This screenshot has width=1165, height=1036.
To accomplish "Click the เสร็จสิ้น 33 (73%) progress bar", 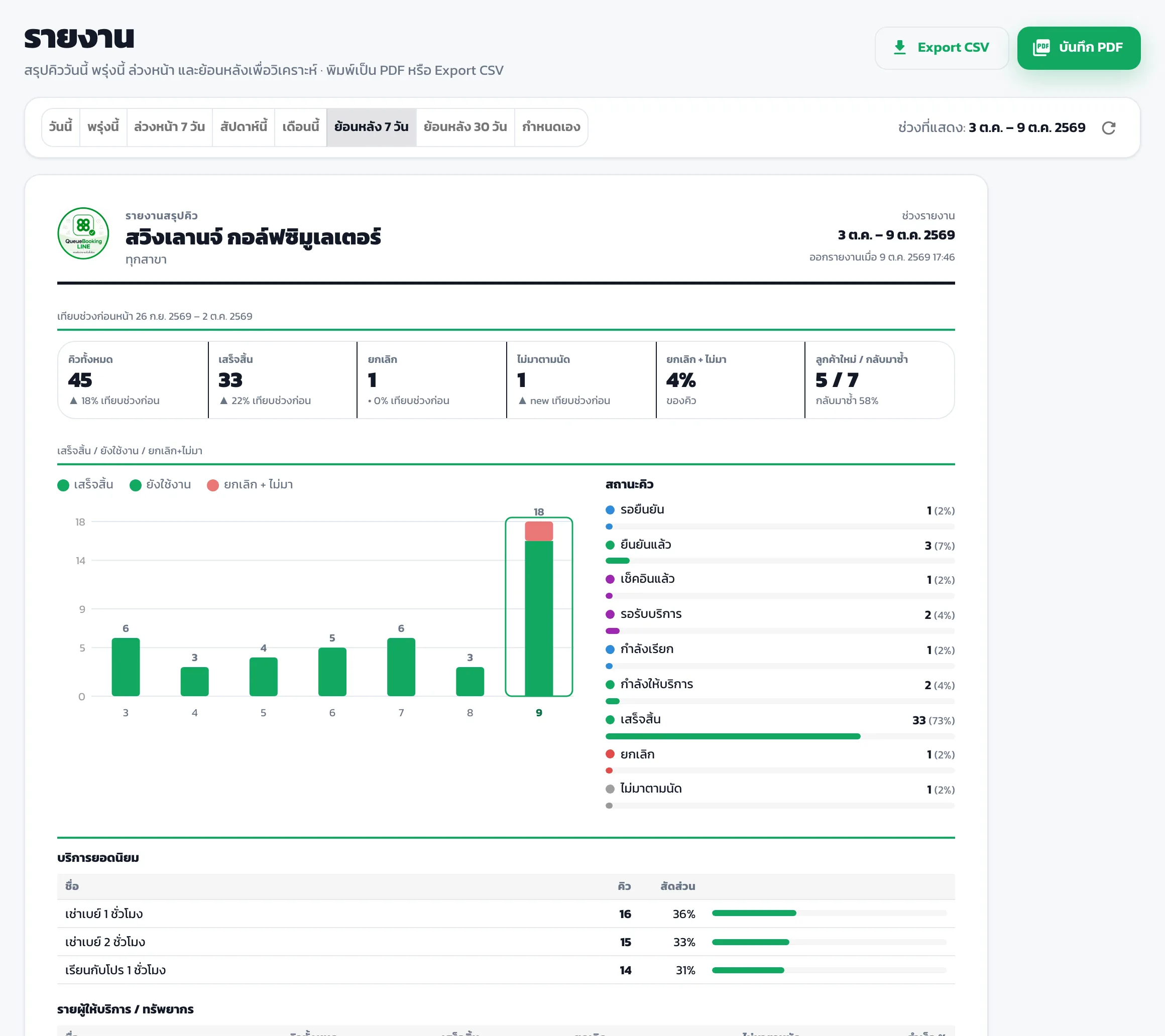I will [780, 736].
